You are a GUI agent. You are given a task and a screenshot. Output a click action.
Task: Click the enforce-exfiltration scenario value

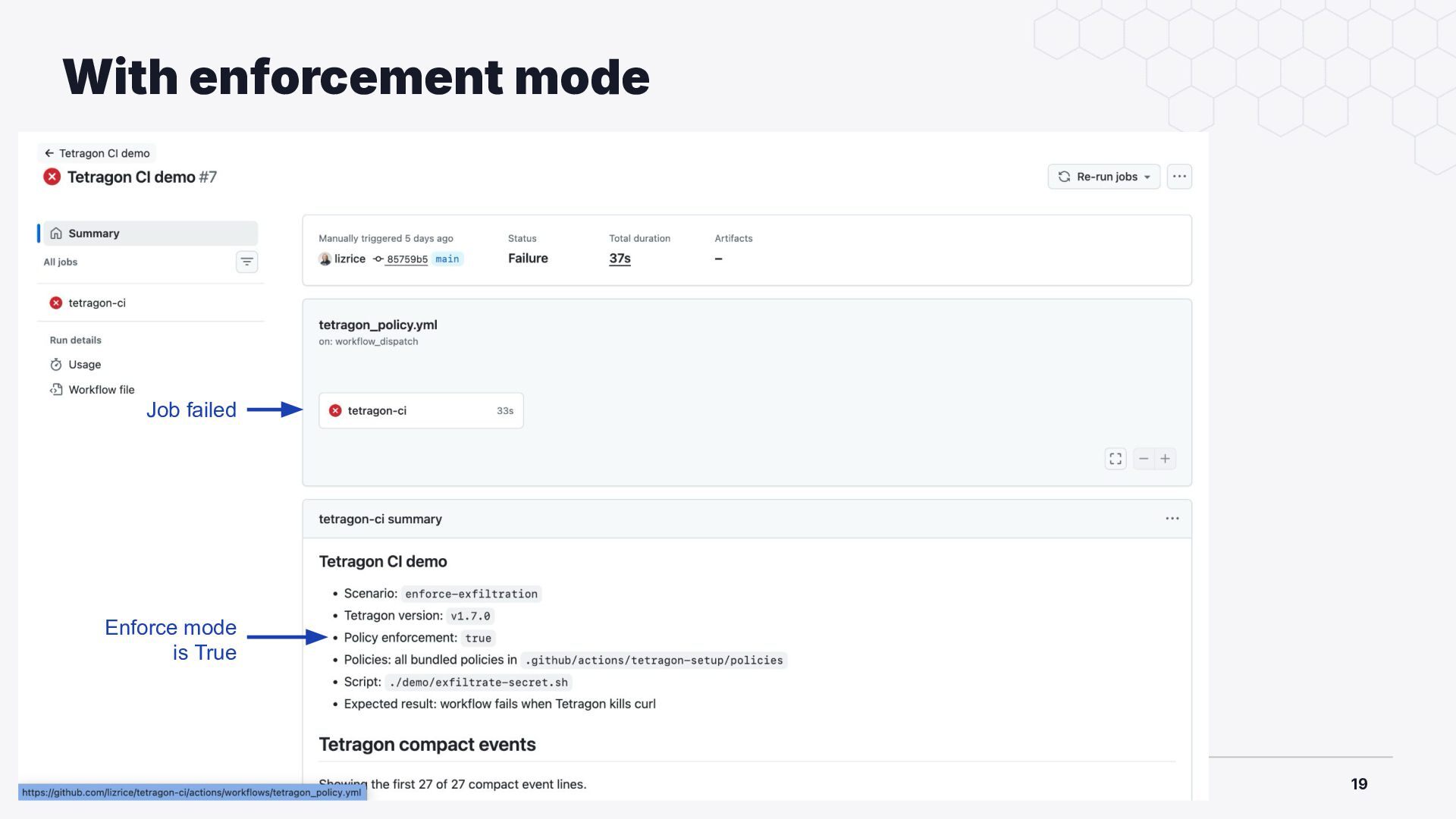(x=471, y=594)
